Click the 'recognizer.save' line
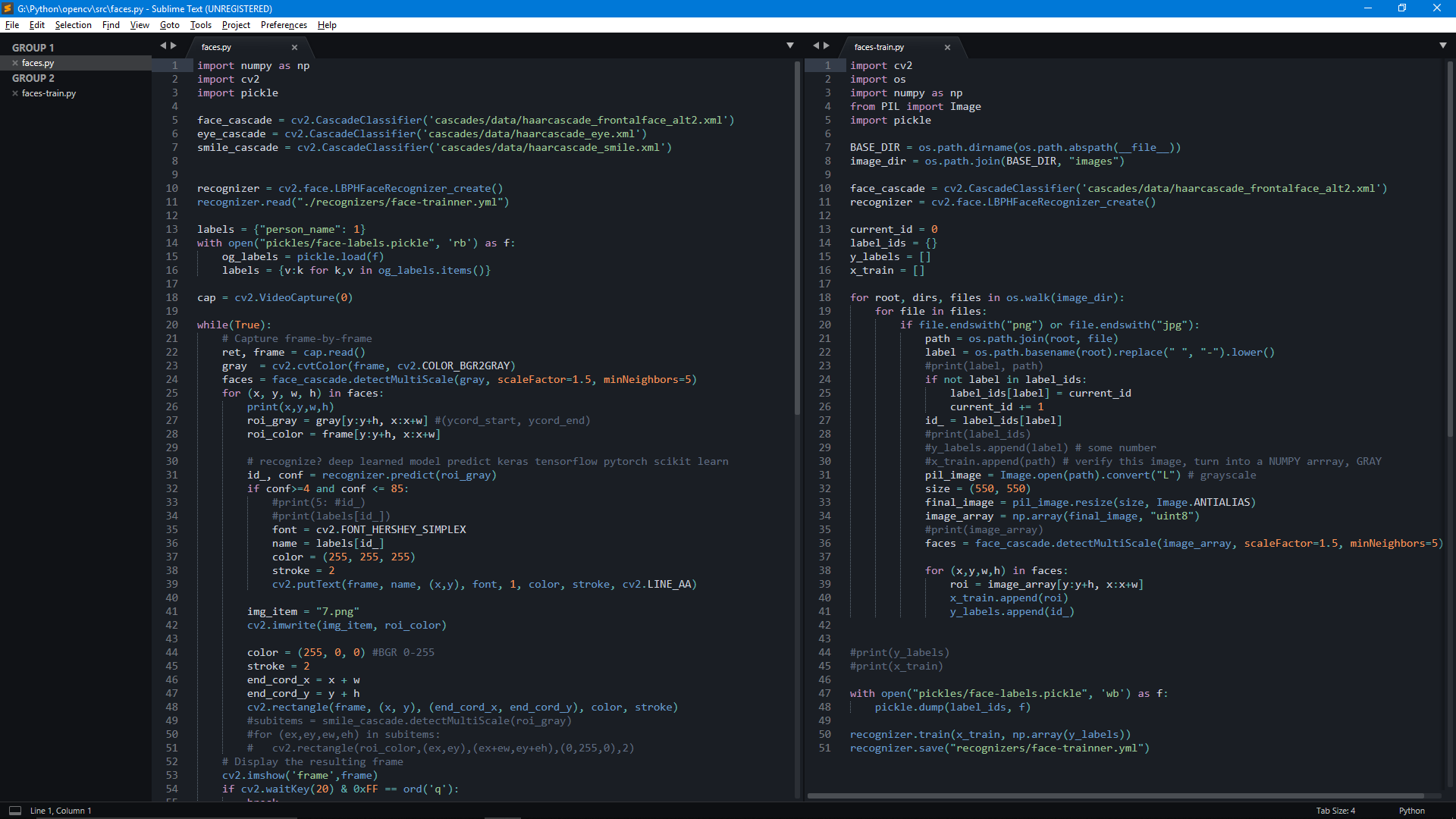Screen dimensions: 1456x819 point(999,748)
